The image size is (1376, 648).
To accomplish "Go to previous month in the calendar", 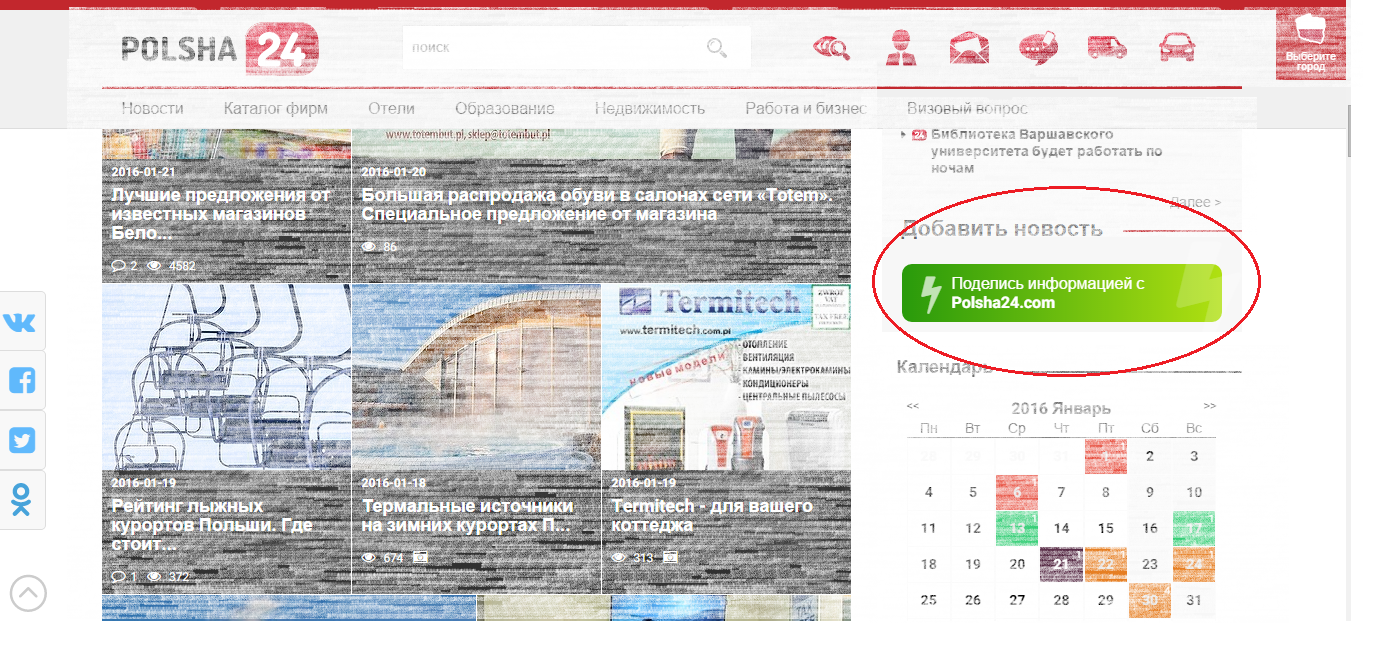I will point(913,407).
